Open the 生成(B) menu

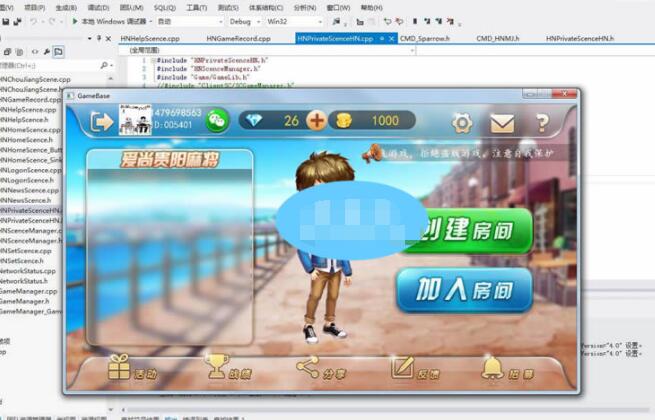[x=66, y=8]
